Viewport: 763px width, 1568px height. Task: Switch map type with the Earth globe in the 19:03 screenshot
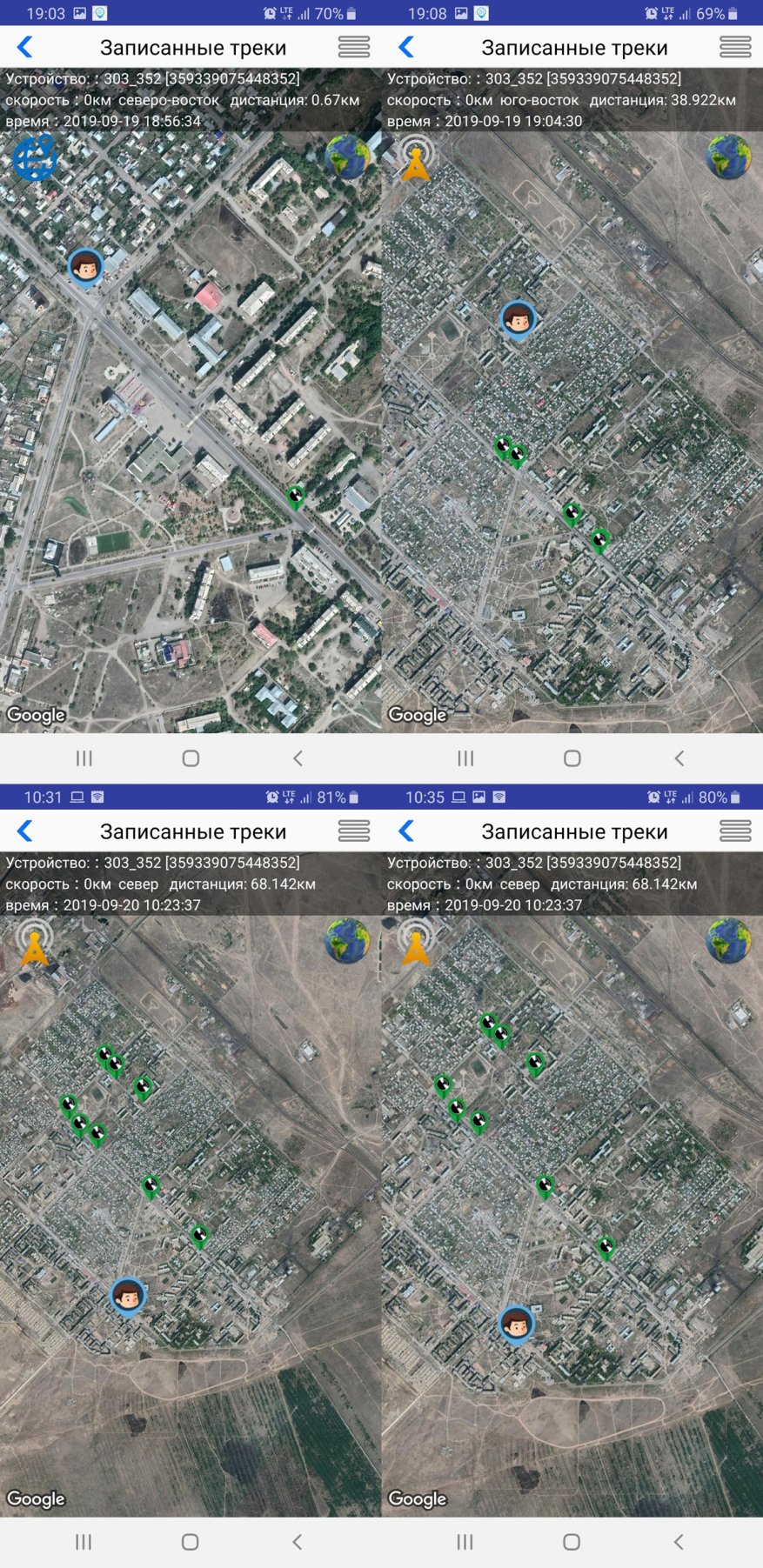(x=347, y=157)
